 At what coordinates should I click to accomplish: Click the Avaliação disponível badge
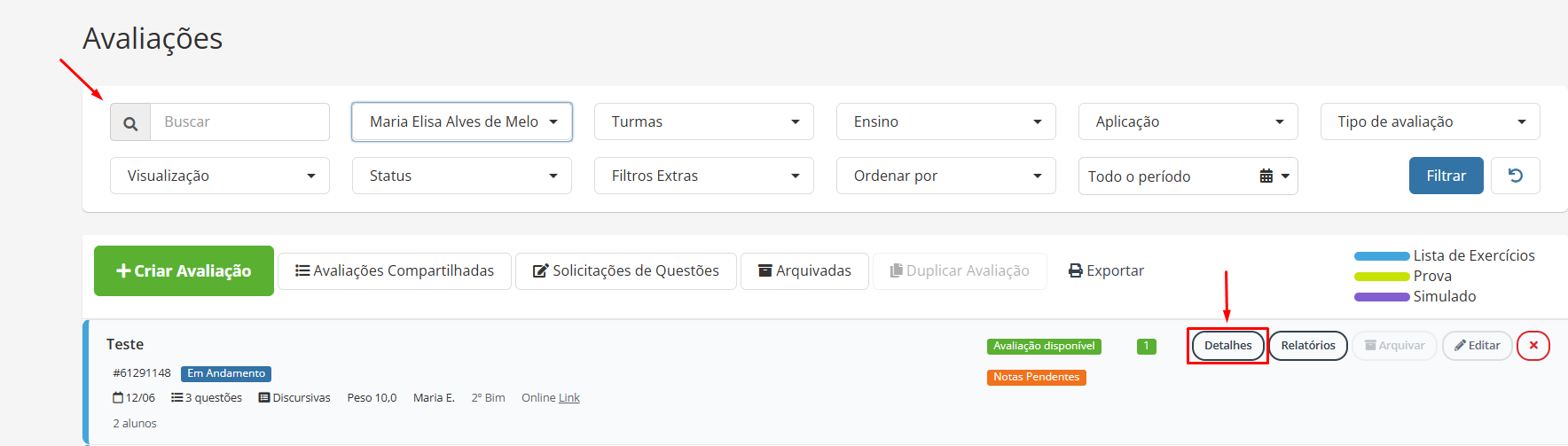click(1044, 347)
